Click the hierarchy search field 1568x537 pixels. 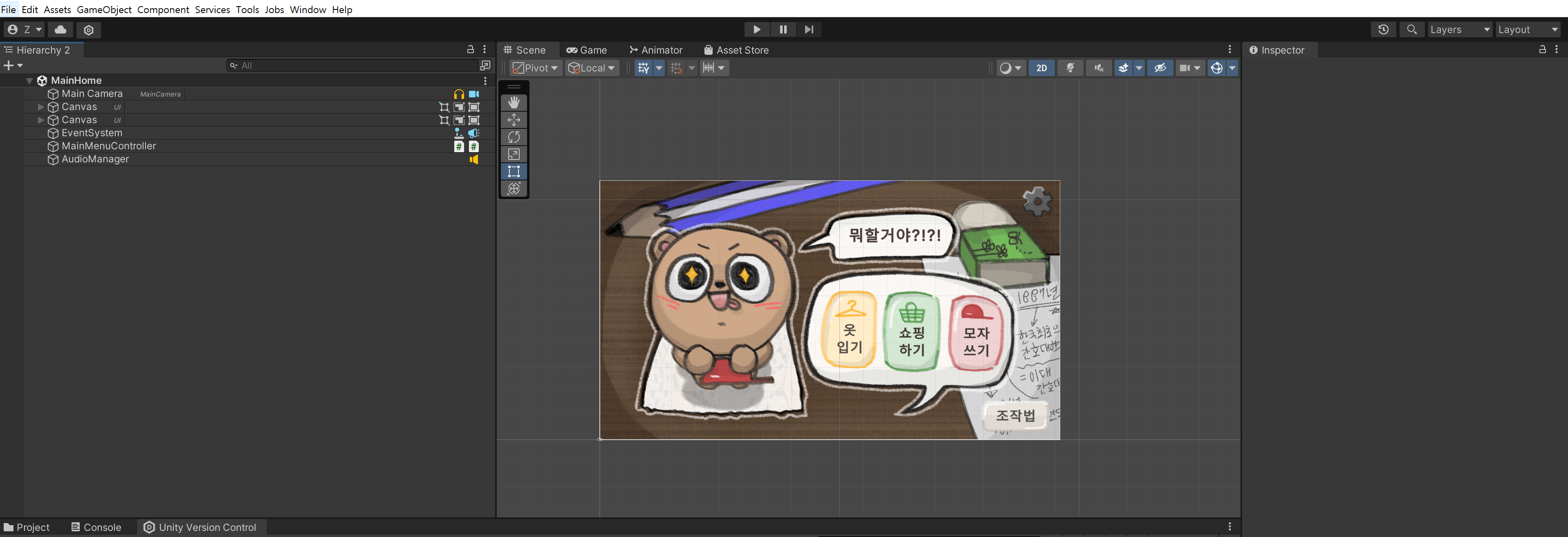(359, 65)
